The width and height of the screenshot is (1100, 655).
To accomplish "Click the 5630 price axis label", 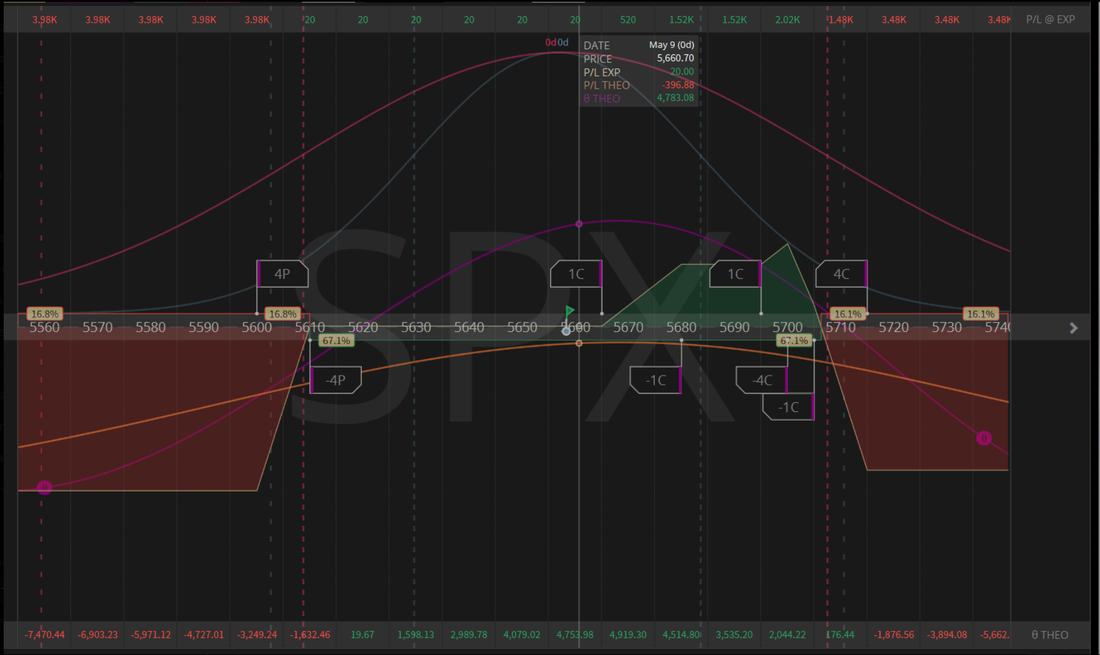I will [x=416, y=328].
